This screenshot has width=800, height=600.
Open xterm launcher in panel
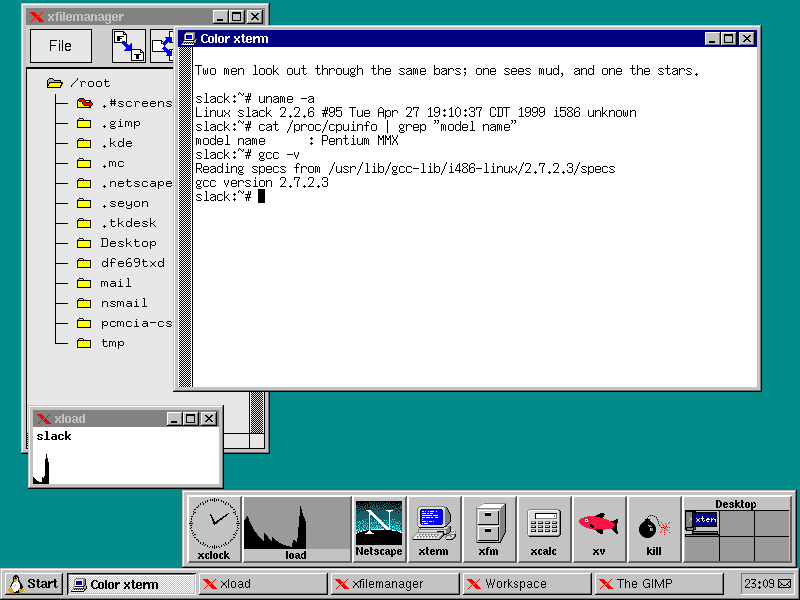(x=434, y=528)
